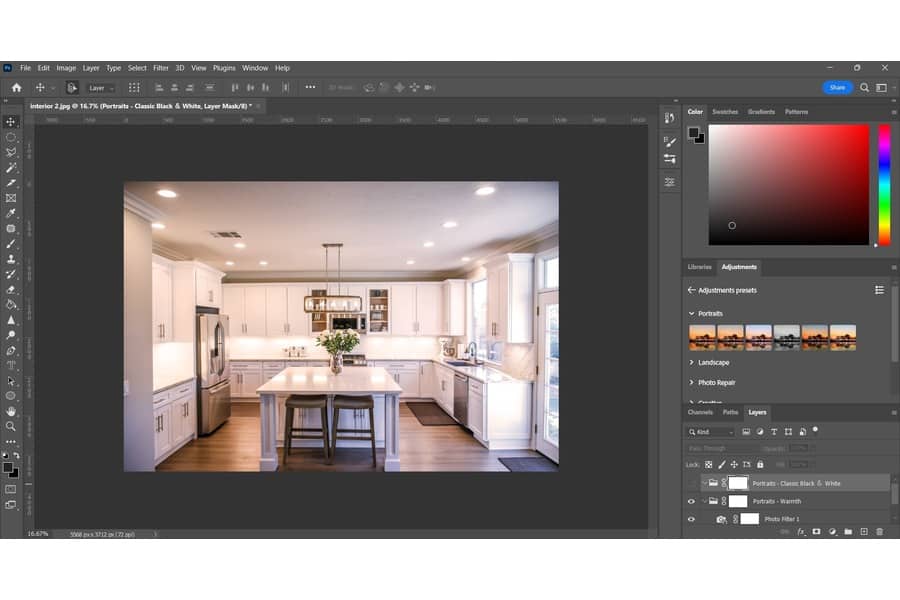Switch to the Libraries tab
Image resolution: width=900 pixels, height=600 pixels.
[700, 267]
